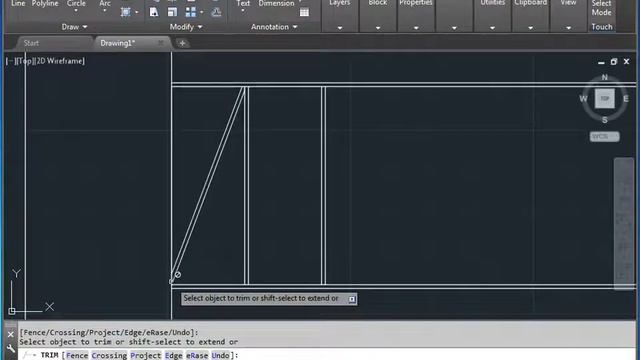Choose the Circle draw tool
This screenshot has width=640, height=360.
click(x=76, y=4)
